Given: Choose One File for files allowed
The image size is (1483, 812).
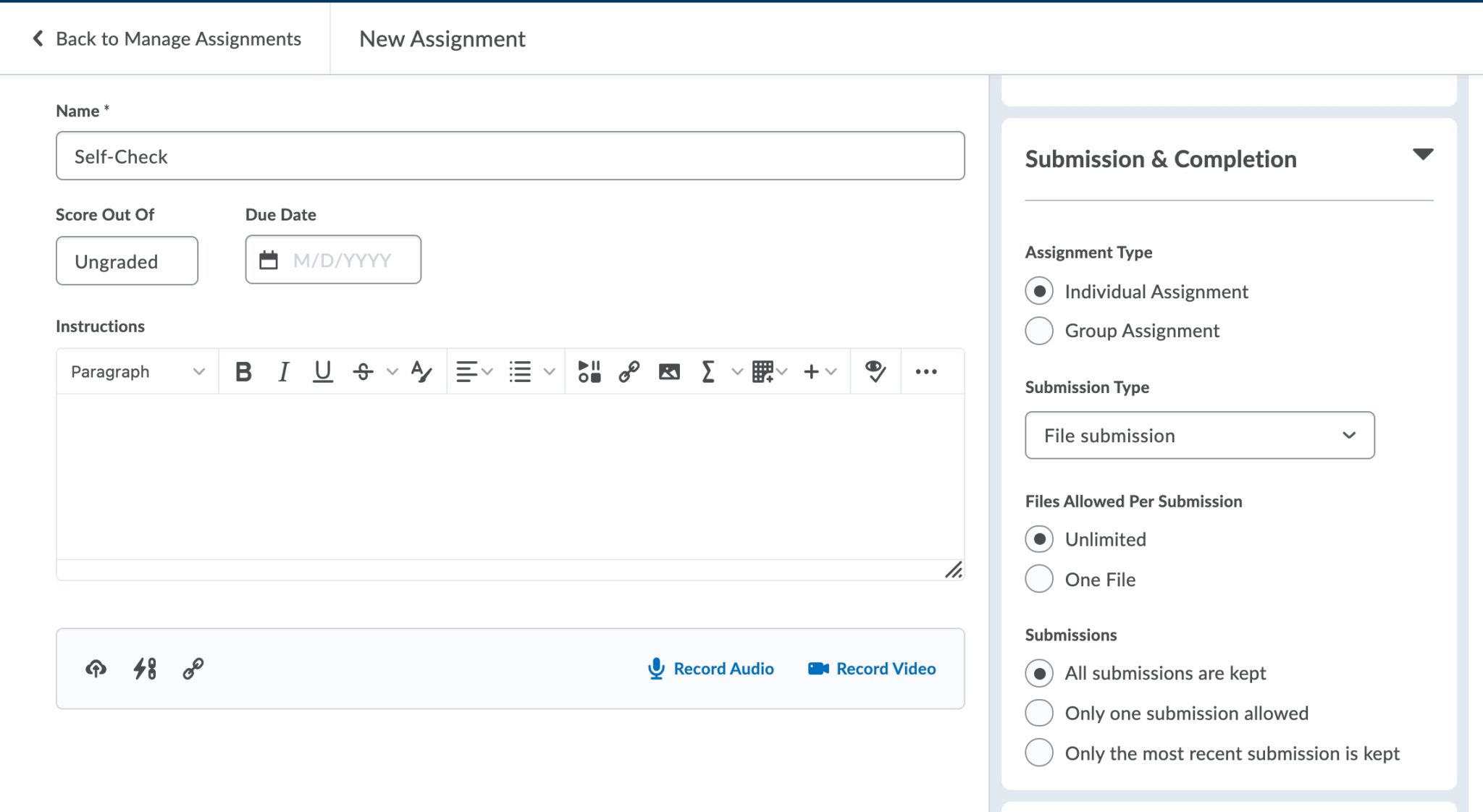Looking at the screenshot, I should [x=1039, y=579].
